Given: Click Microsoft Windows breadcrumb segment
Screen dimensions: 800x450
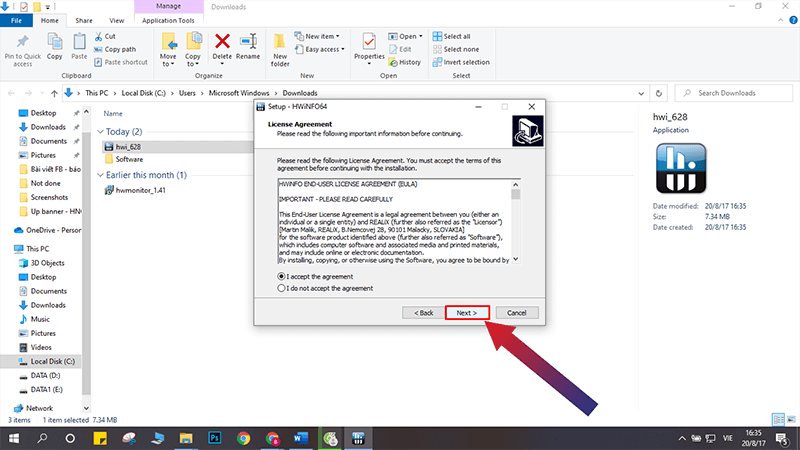Looking at the screenshot, I should [239, 93].
